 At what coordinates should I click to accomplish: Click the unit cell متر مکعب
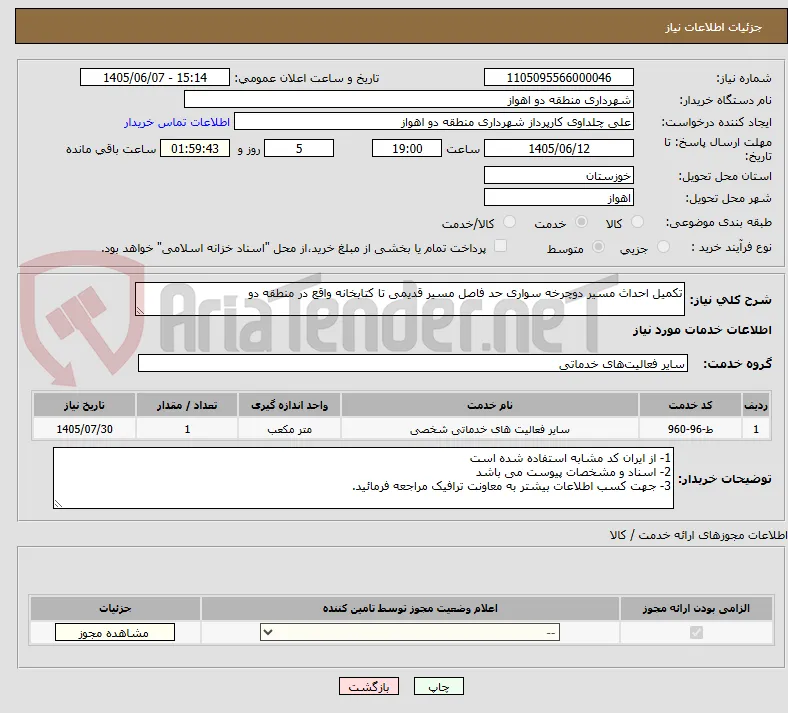(x=289, y=429)
